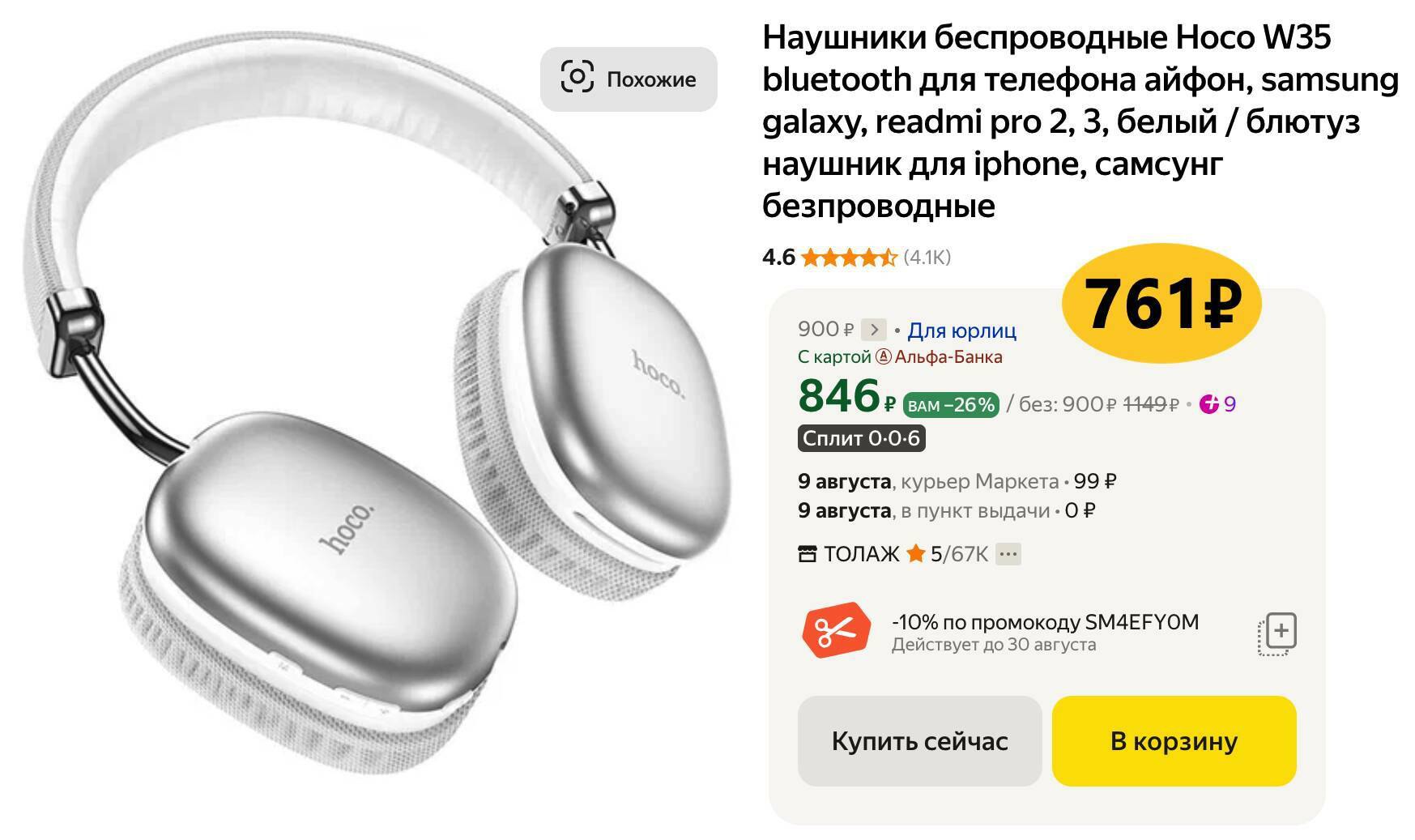Click the Купить сейчас button
Image resolution: width=1415 pixels, height=840 pixels.
919,740
